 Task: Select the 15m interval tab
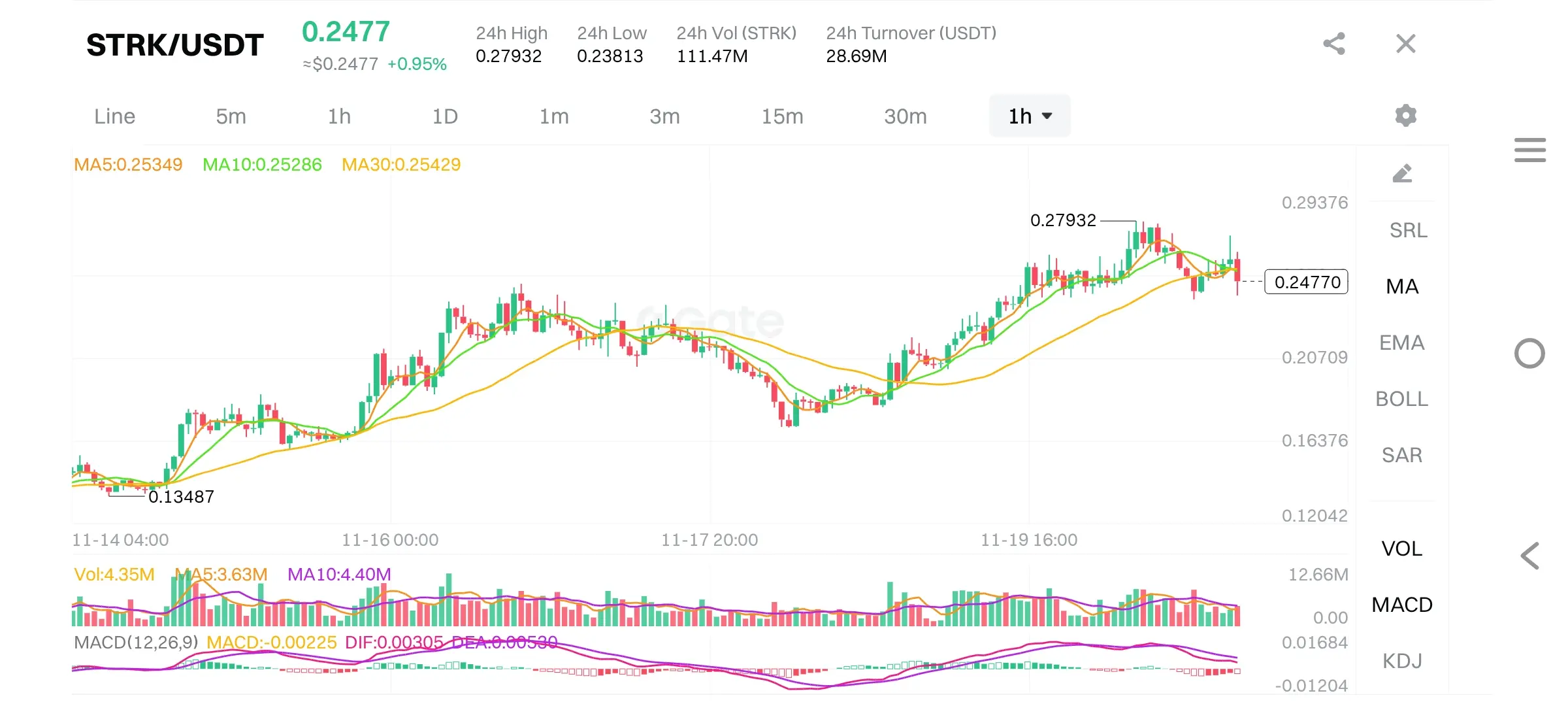click(782, 116)
